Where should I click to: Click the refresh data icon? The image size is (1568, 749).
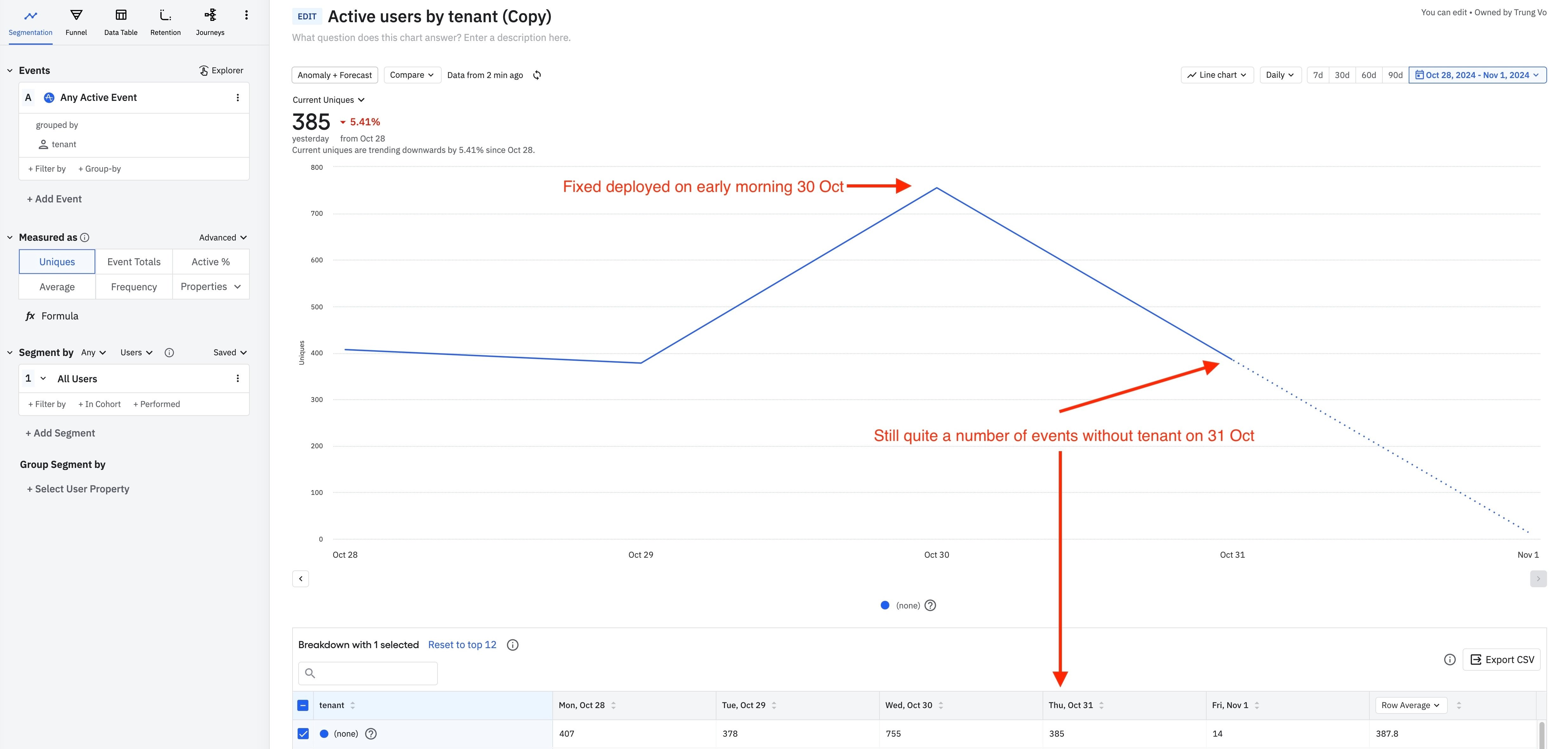tap(537, 75)
